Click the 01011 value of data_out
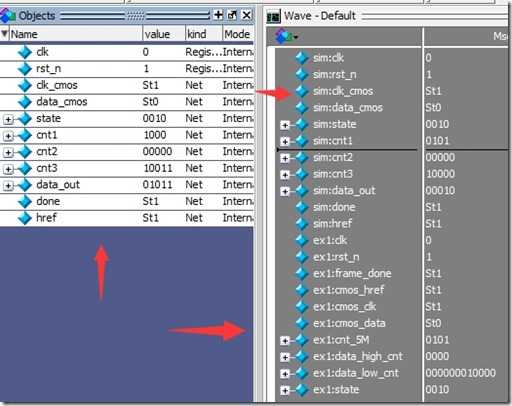 click(157, 185)
